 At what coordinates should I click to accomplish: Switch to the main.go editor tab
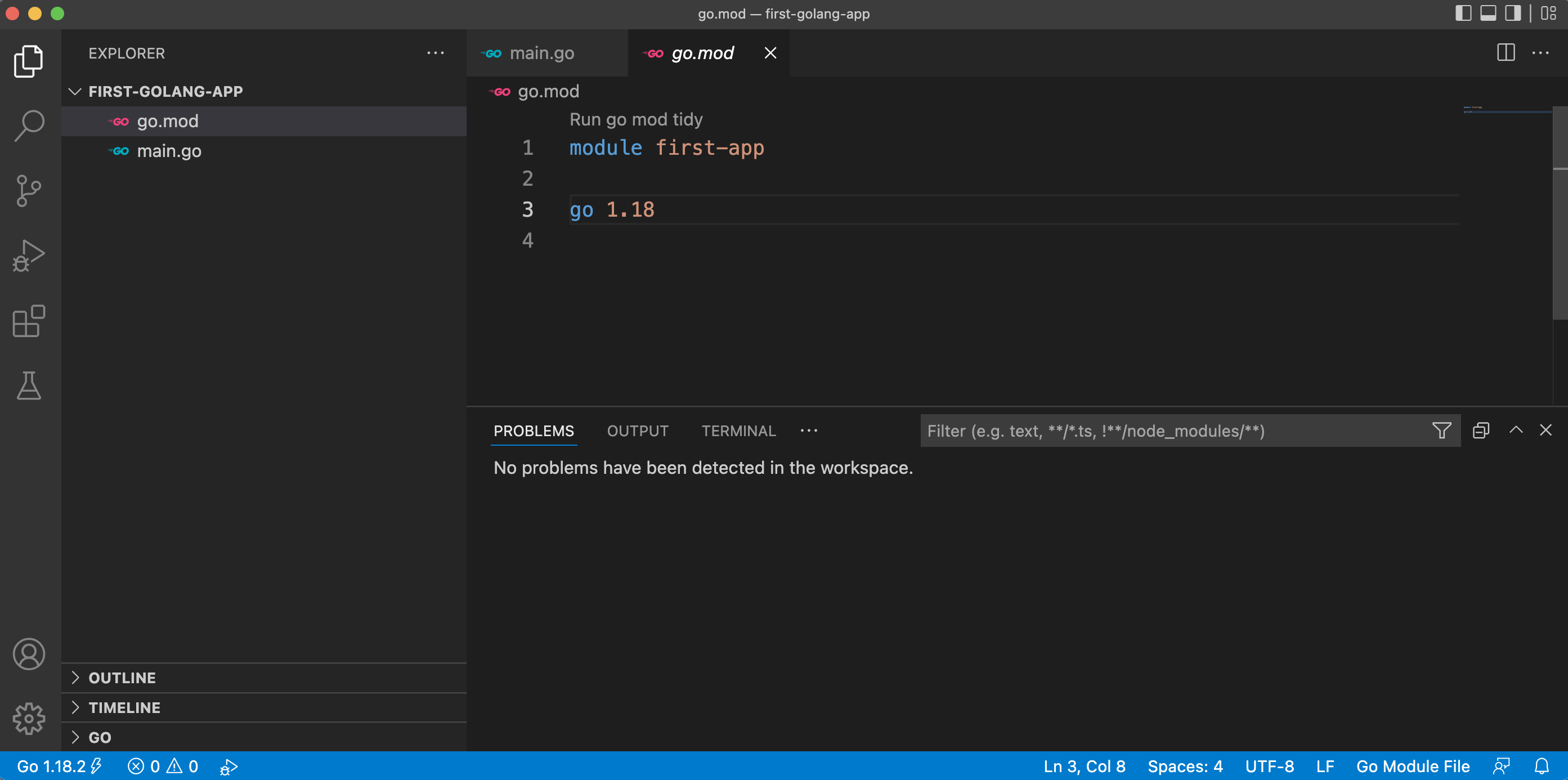tap(546, 53)
